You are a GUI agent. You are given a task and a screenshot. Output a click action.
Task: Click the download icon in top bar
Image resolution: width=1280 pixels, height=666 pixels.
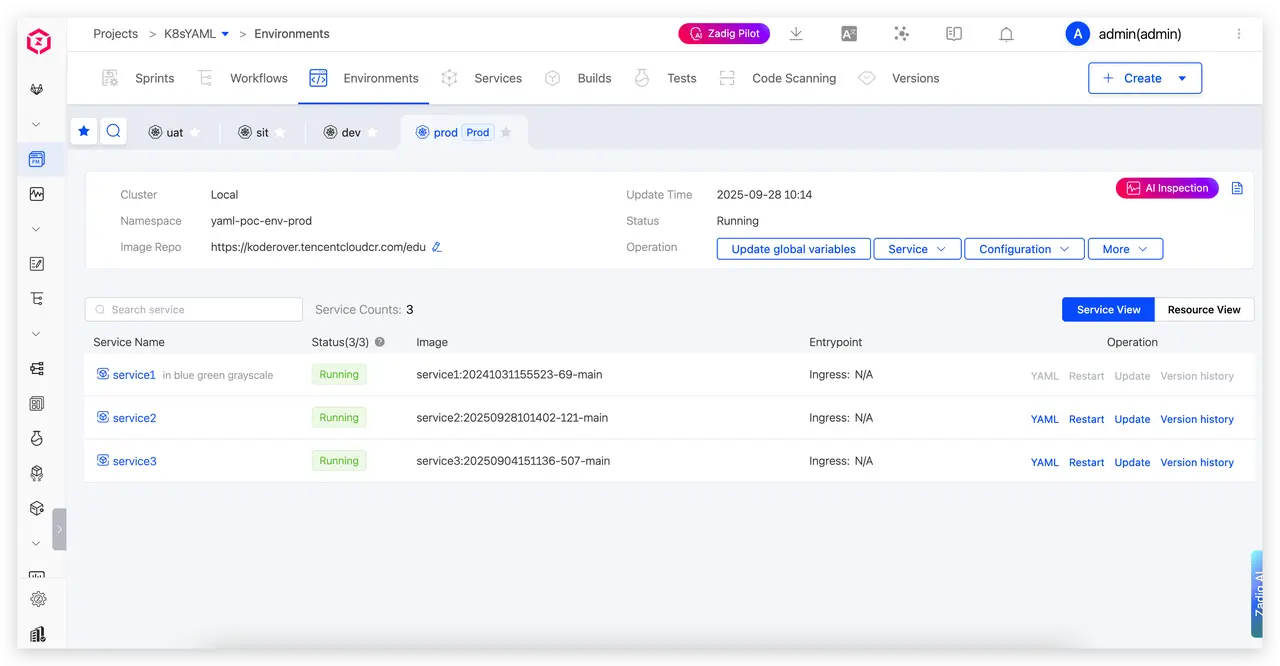point(796,34)
